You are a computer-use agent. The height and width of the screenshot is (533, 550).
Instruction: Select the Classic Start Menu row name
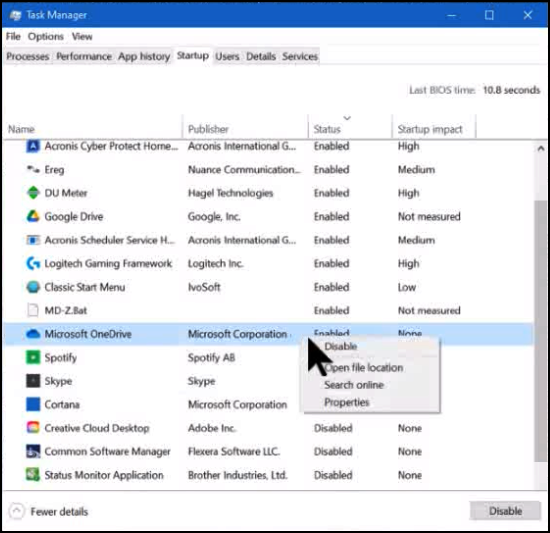point(85,287)
